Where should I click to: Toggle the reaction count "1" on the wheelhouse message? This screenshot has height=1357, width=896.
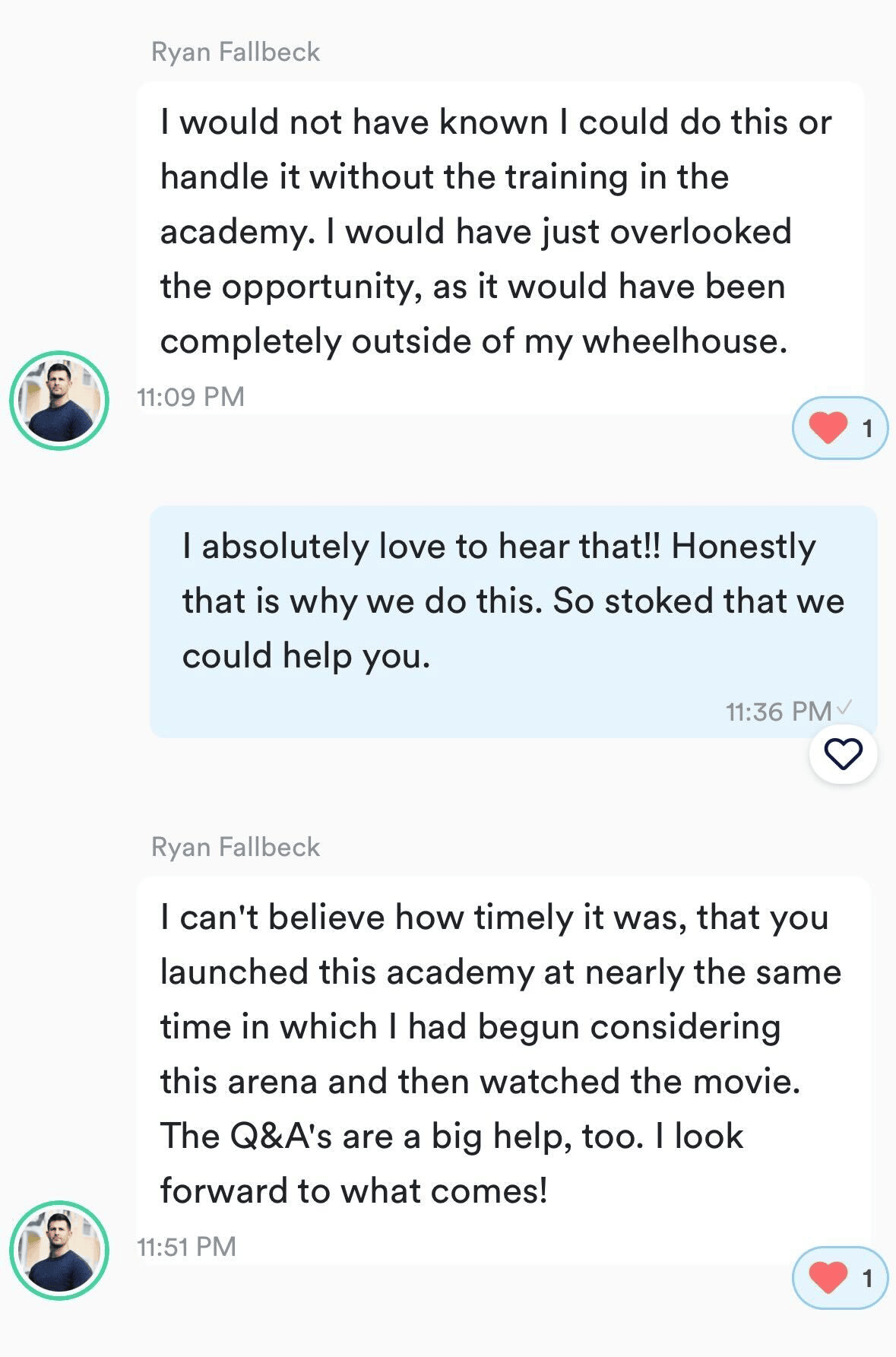click(x=867, y=429)
